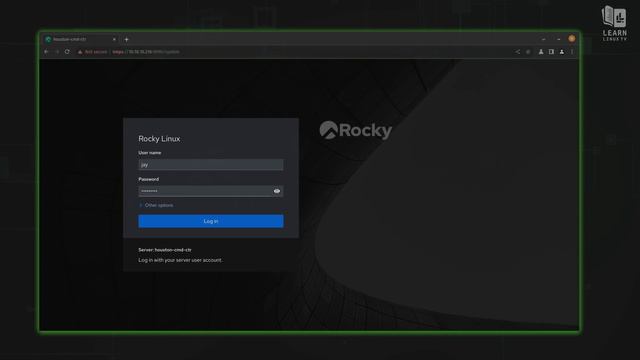Click the User name input field

click(x=211, y=164)
